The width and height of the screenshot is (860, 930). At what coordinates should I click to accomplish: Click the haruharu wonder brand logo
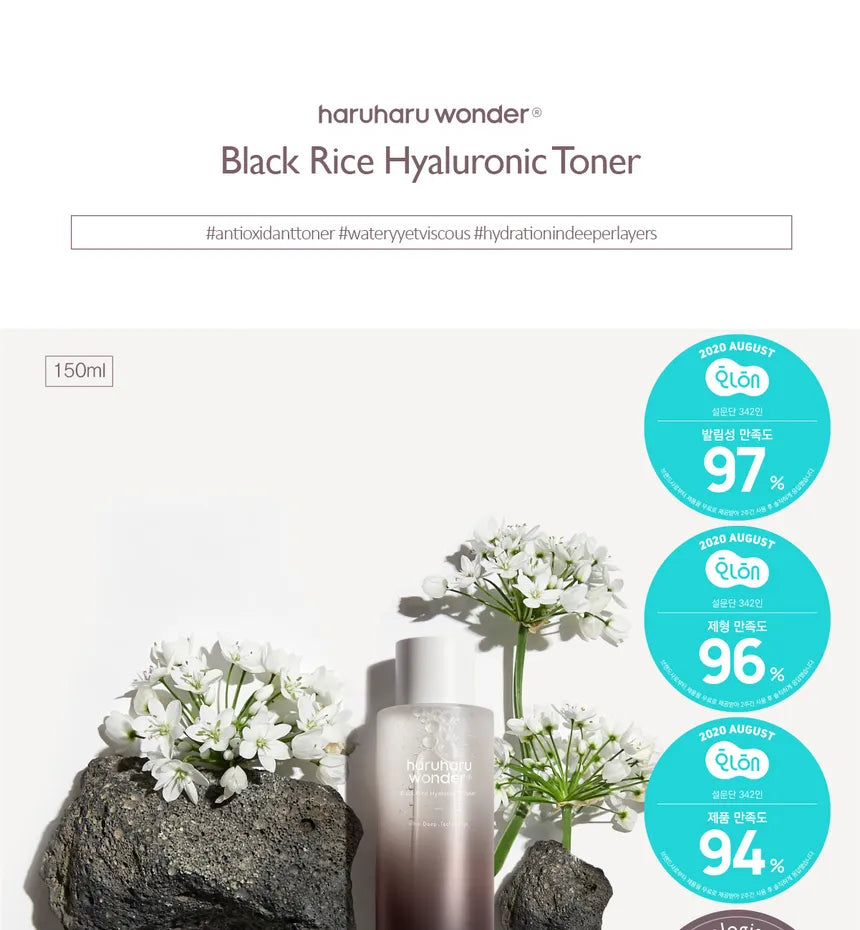[x=430, y=114]
